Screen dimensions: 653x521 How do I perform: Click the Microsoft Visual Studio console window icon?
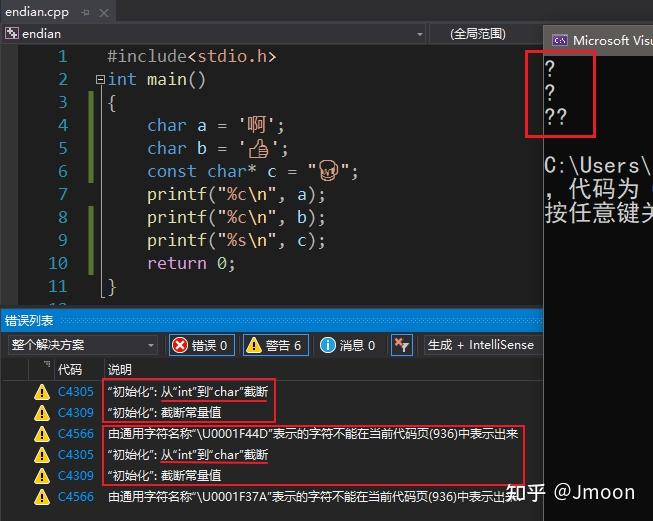click(x=560, y=40)
